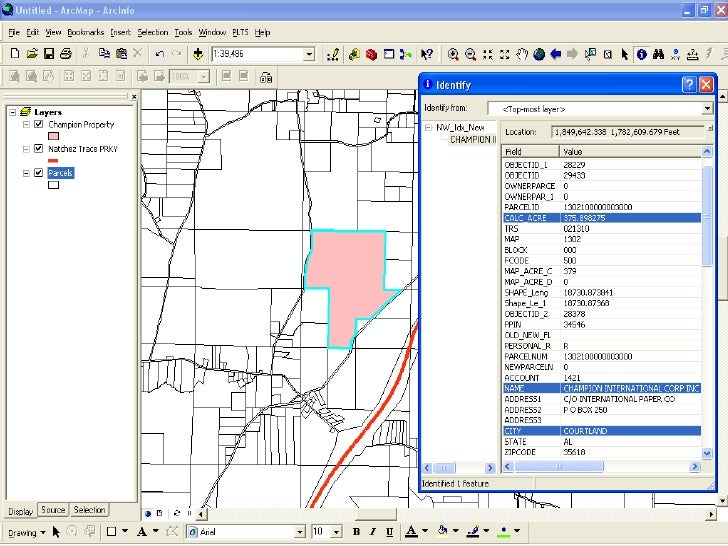
Task: Open the Drawing menu dropdown
Action: click(x=27, y=533)
